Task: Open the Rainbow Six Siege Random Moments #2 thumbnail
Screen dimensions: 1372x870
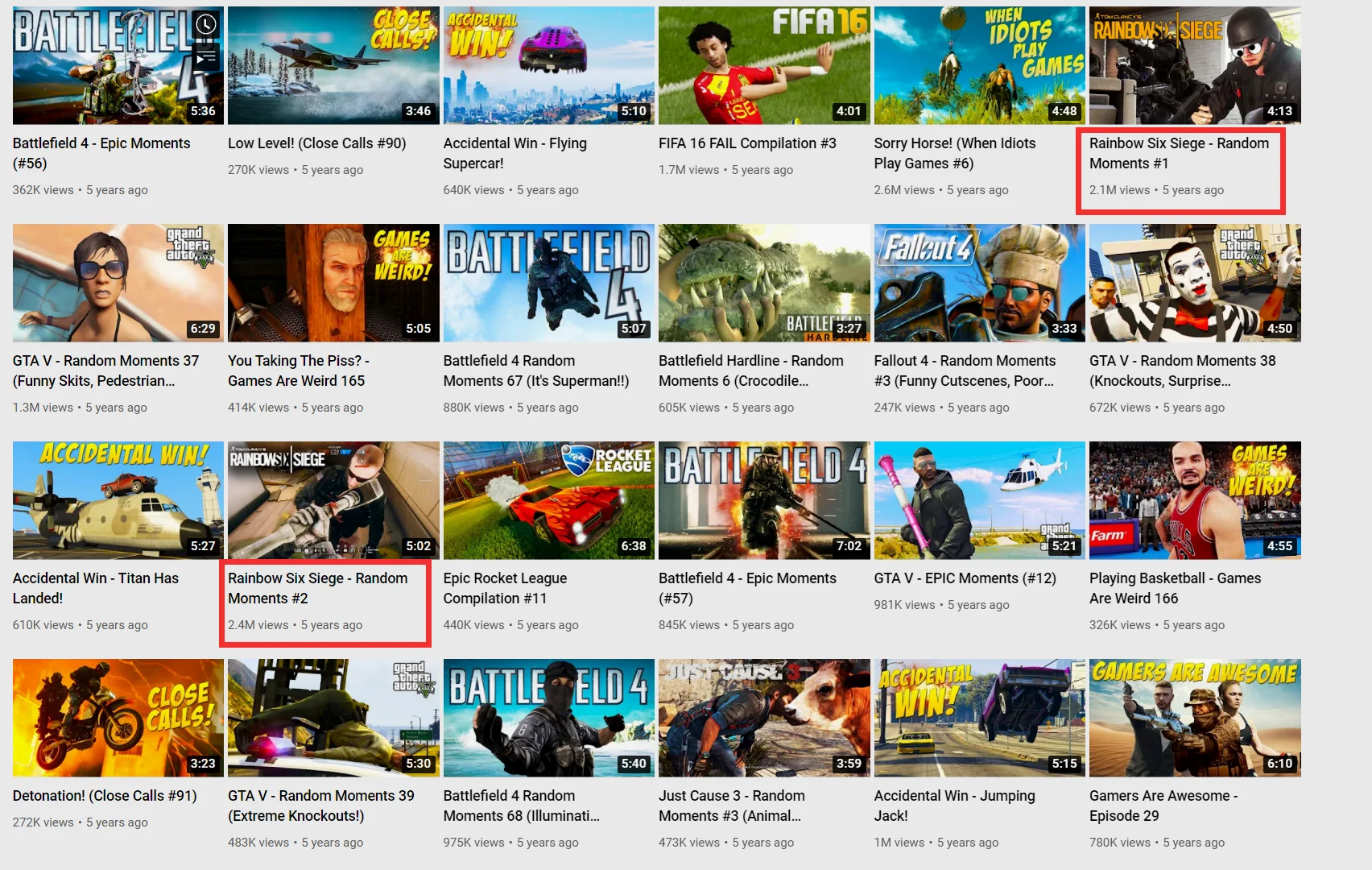Action: coord(333,500)
